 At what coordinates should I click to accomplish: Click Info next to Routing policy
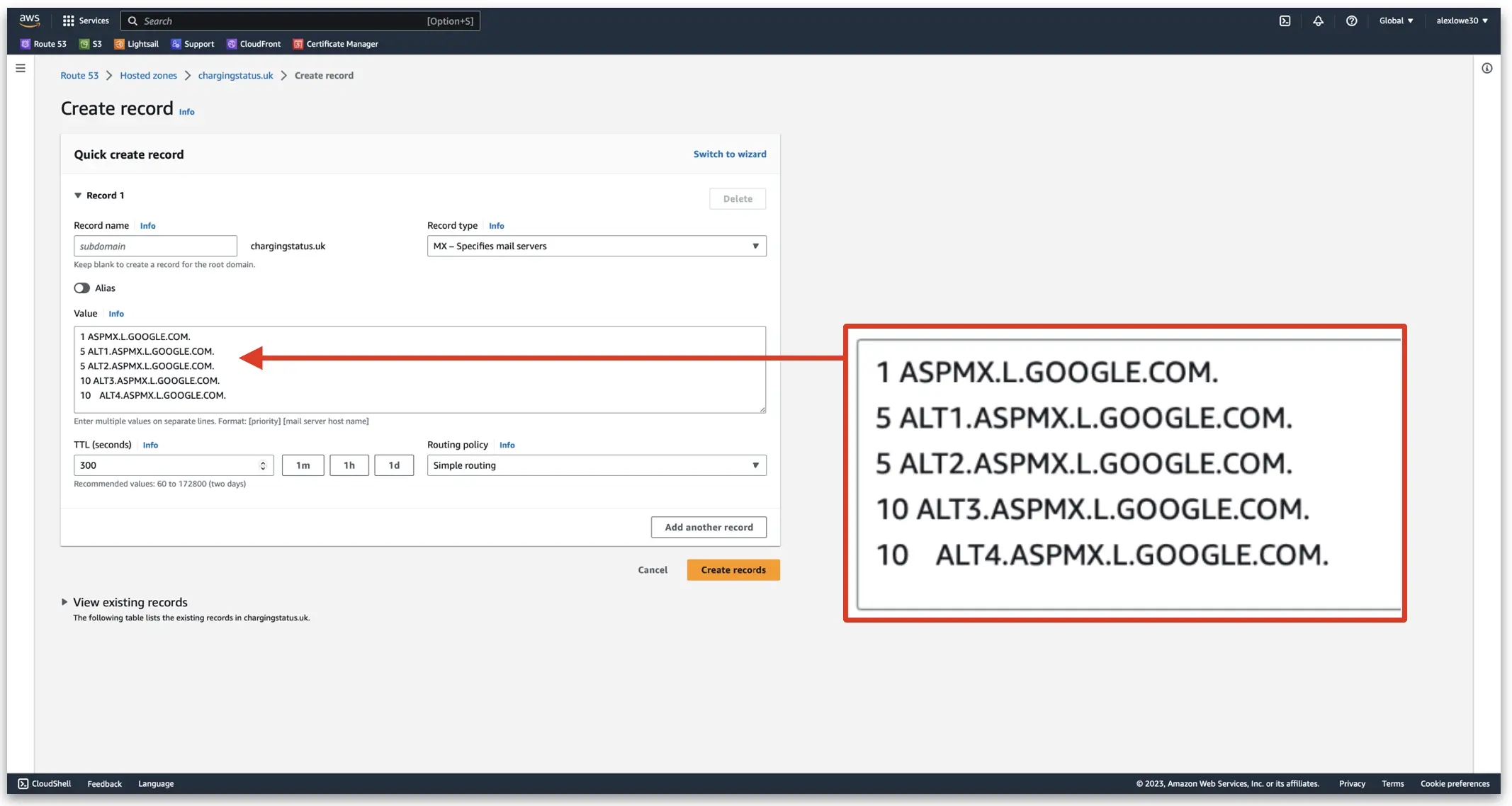(507, 445)
